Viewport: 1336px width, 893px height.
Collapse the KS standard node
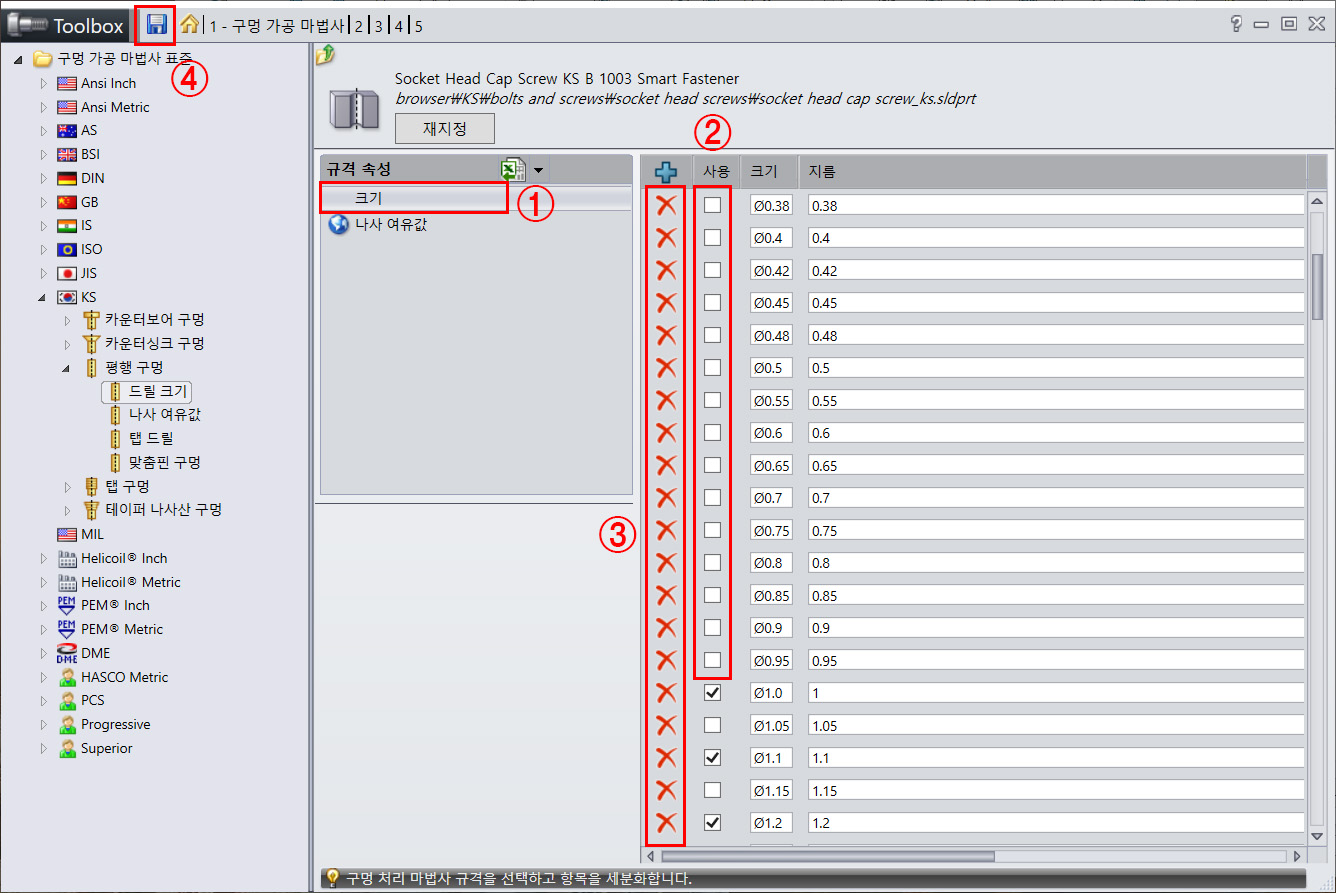pos(43,297)
